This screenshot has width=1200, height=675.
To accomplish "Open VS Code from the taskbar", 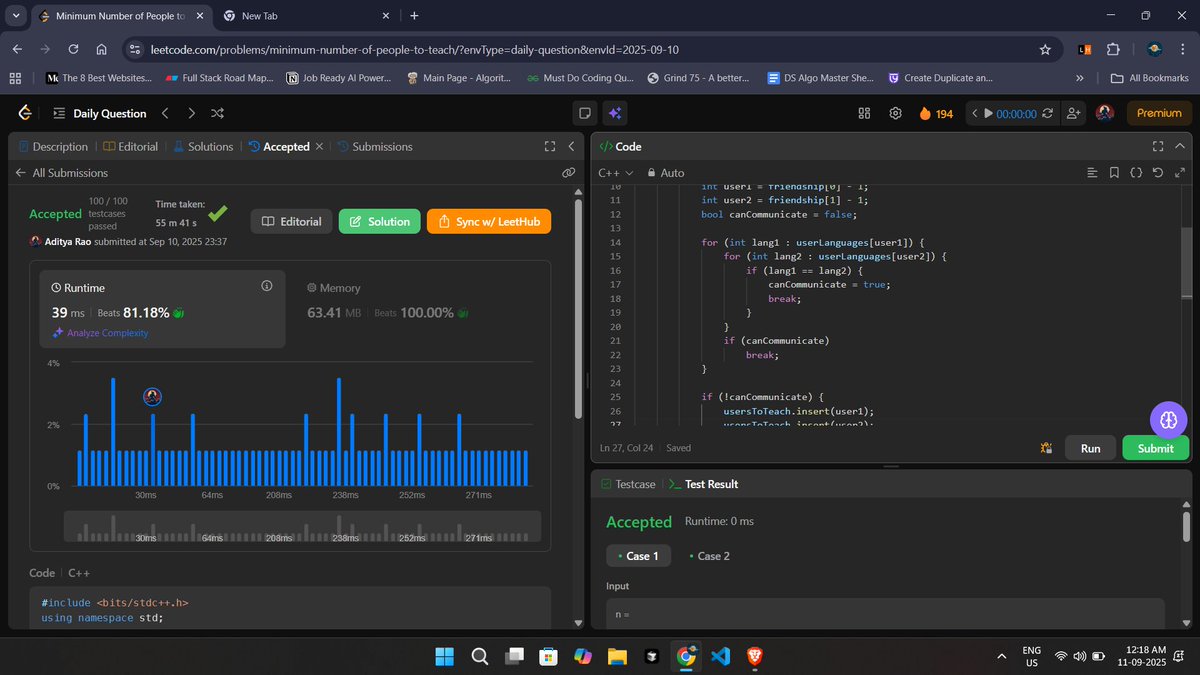I will coord(719,656).
